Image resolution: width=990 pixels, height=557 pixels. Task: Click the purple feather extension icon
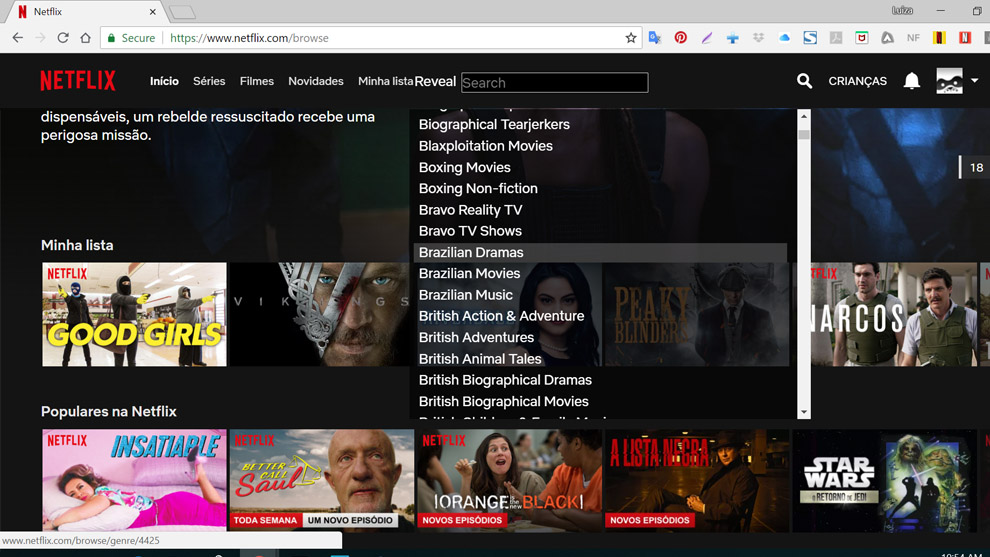coord(707,38)
